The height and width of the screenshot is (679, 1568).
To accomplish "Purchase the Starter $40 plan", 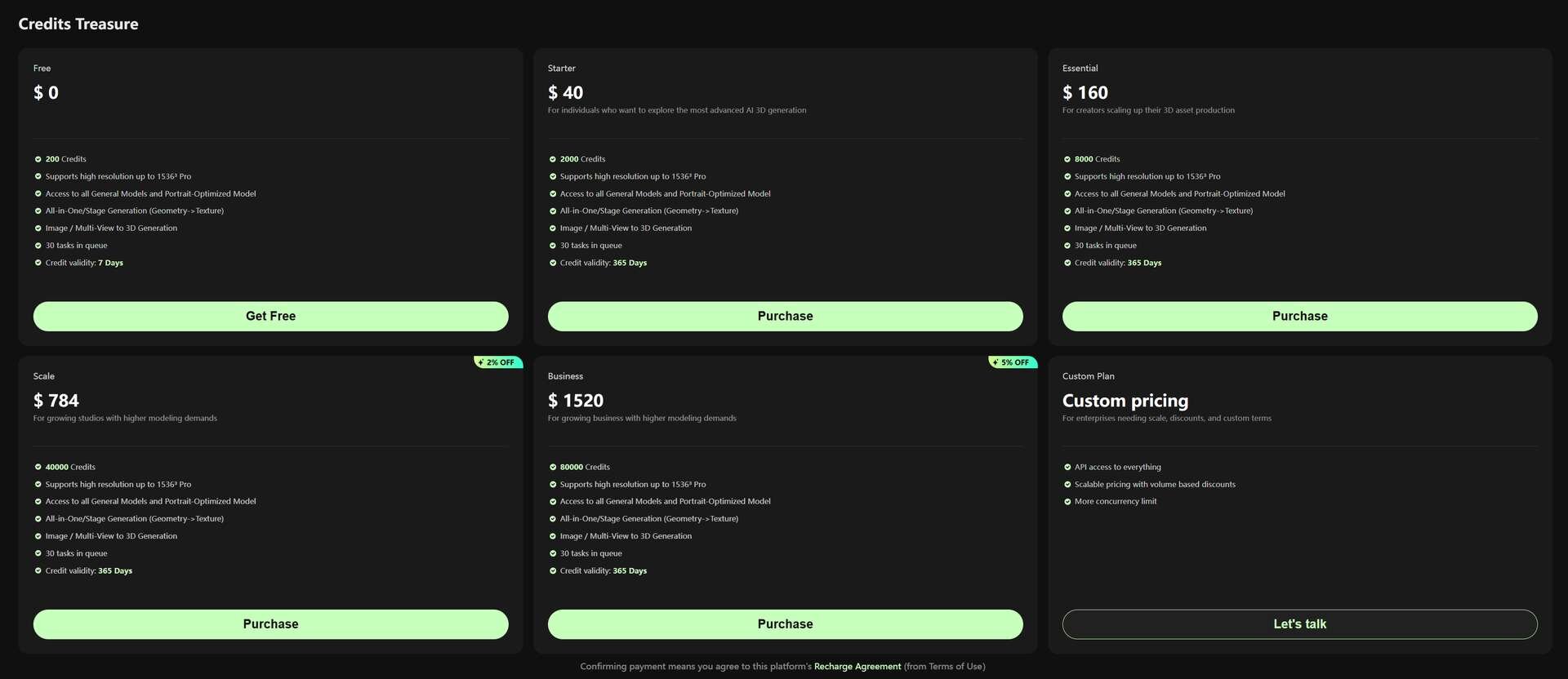I will point(785,317).
